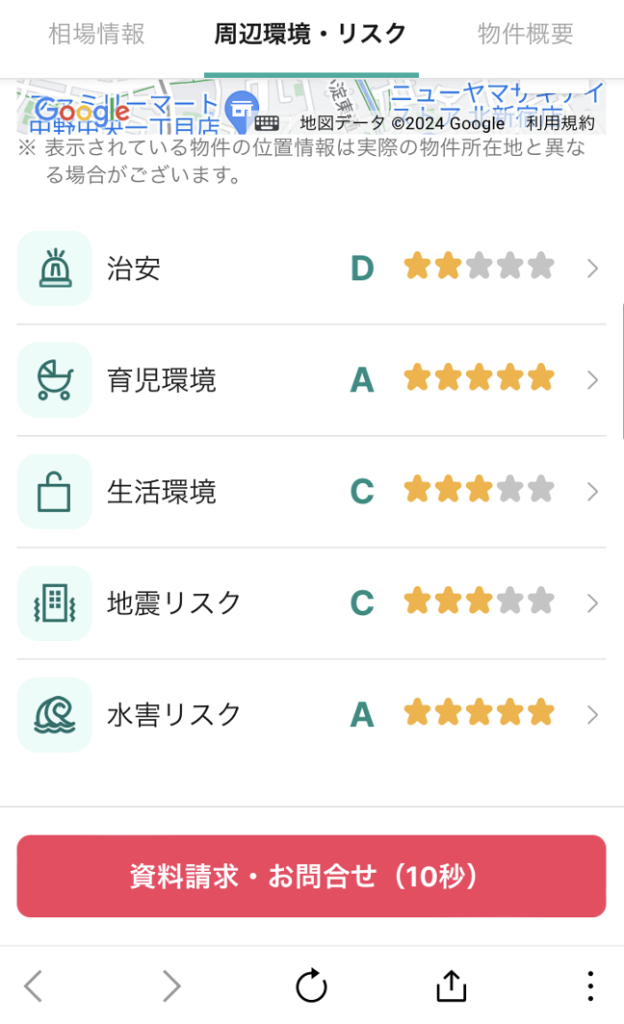Expand the 水害リスク row chevron
The image size is (624, 1024).
point(593,714)
